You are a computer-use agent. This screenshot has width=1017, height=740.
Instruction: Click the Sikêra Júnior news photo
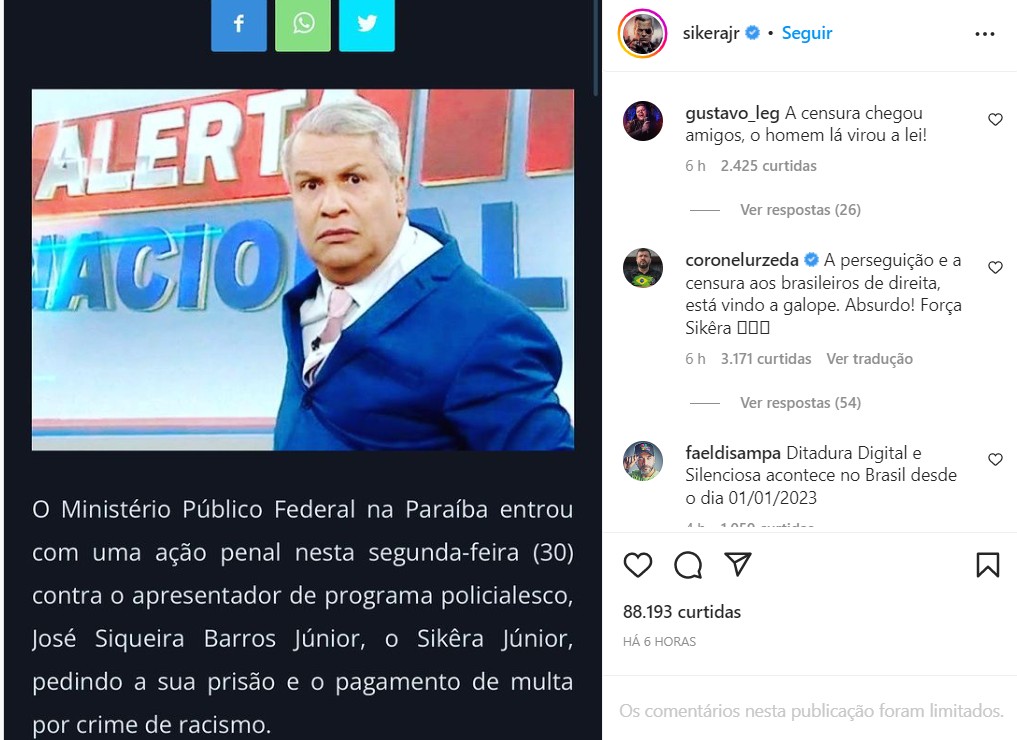click(x=303, y=270)
